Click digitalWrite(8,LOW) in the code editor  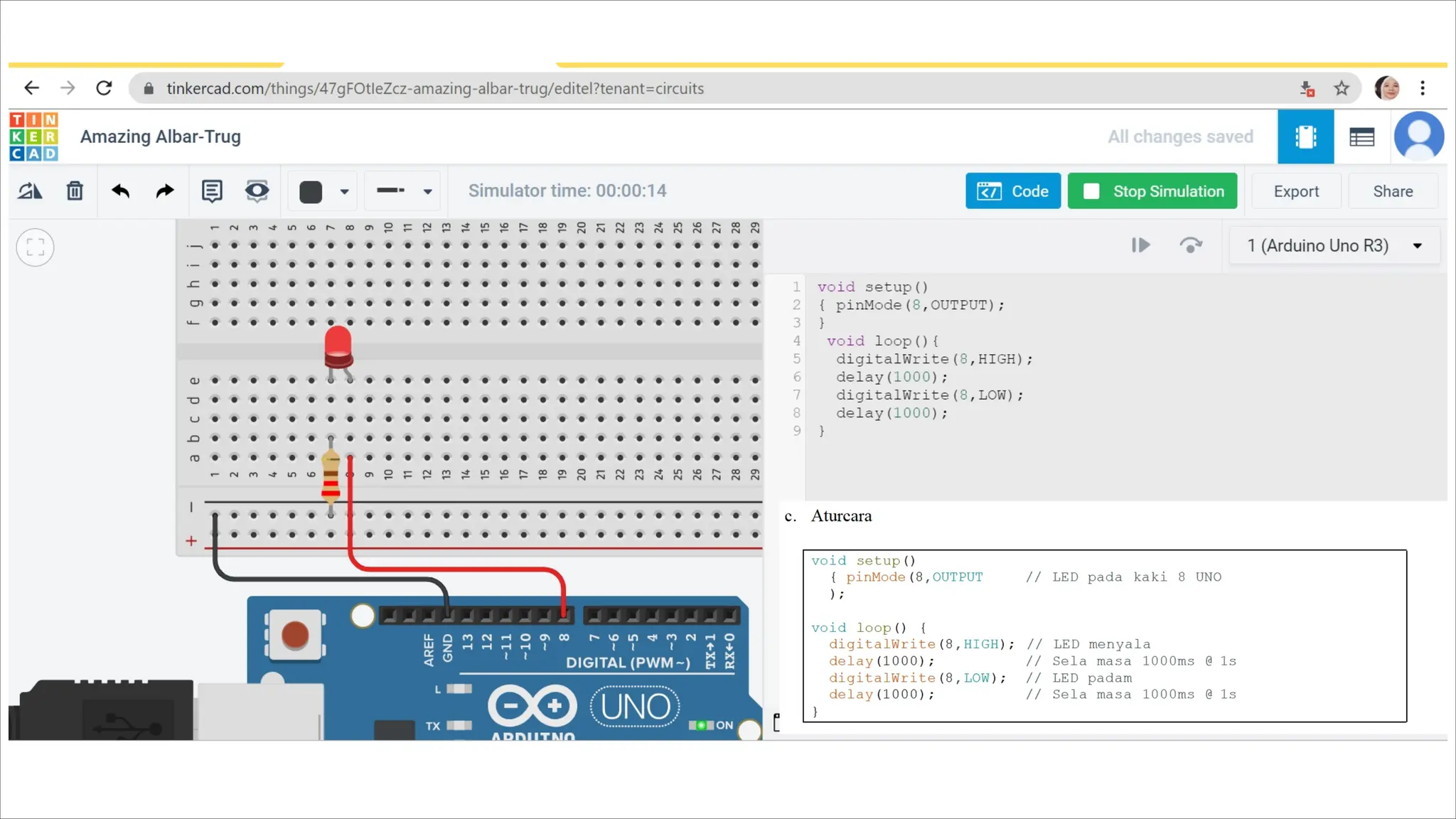tap(930, 395)
